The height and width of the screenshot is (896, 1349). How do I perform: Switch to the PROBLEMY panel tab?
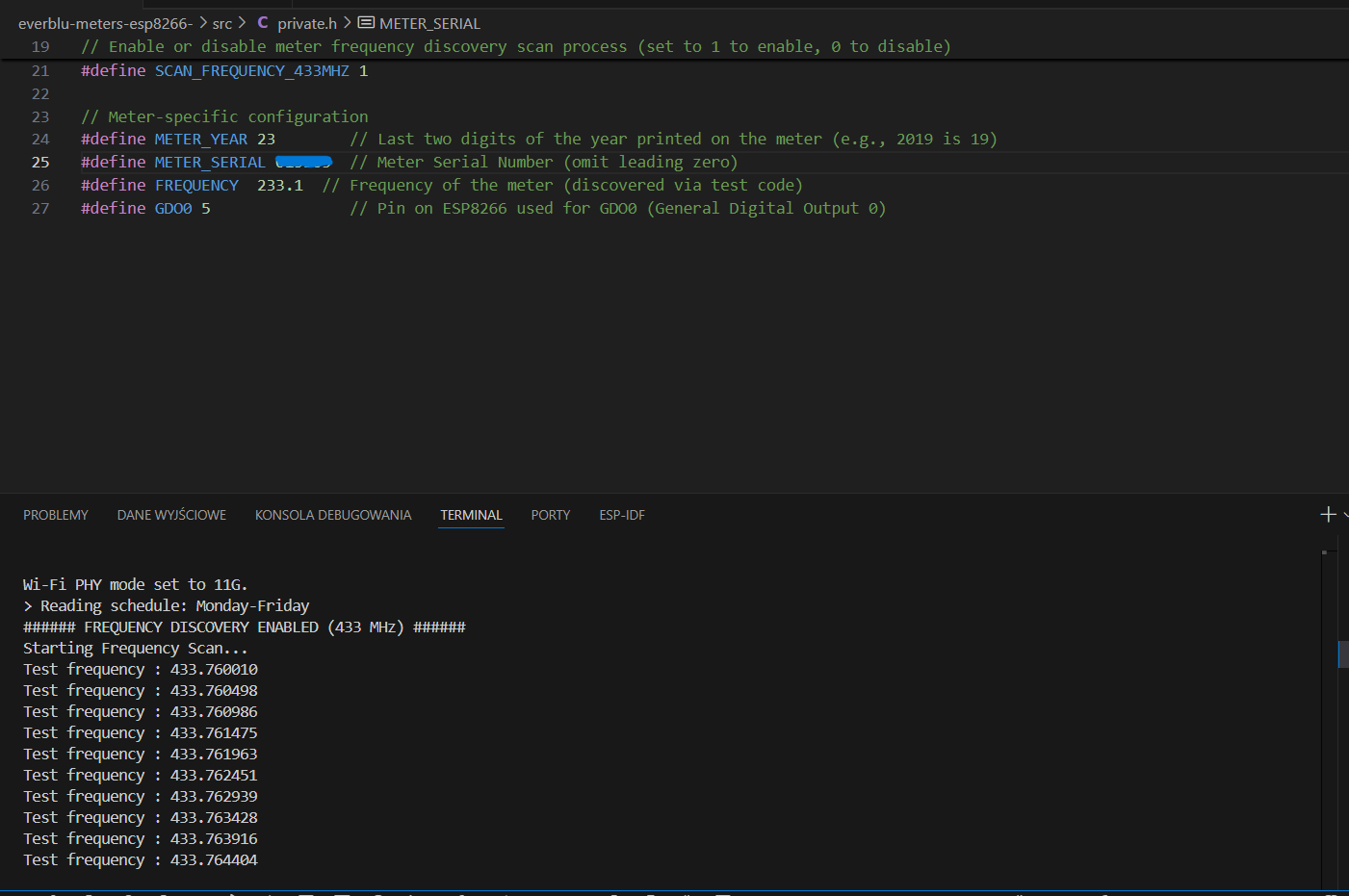[56, 515]
